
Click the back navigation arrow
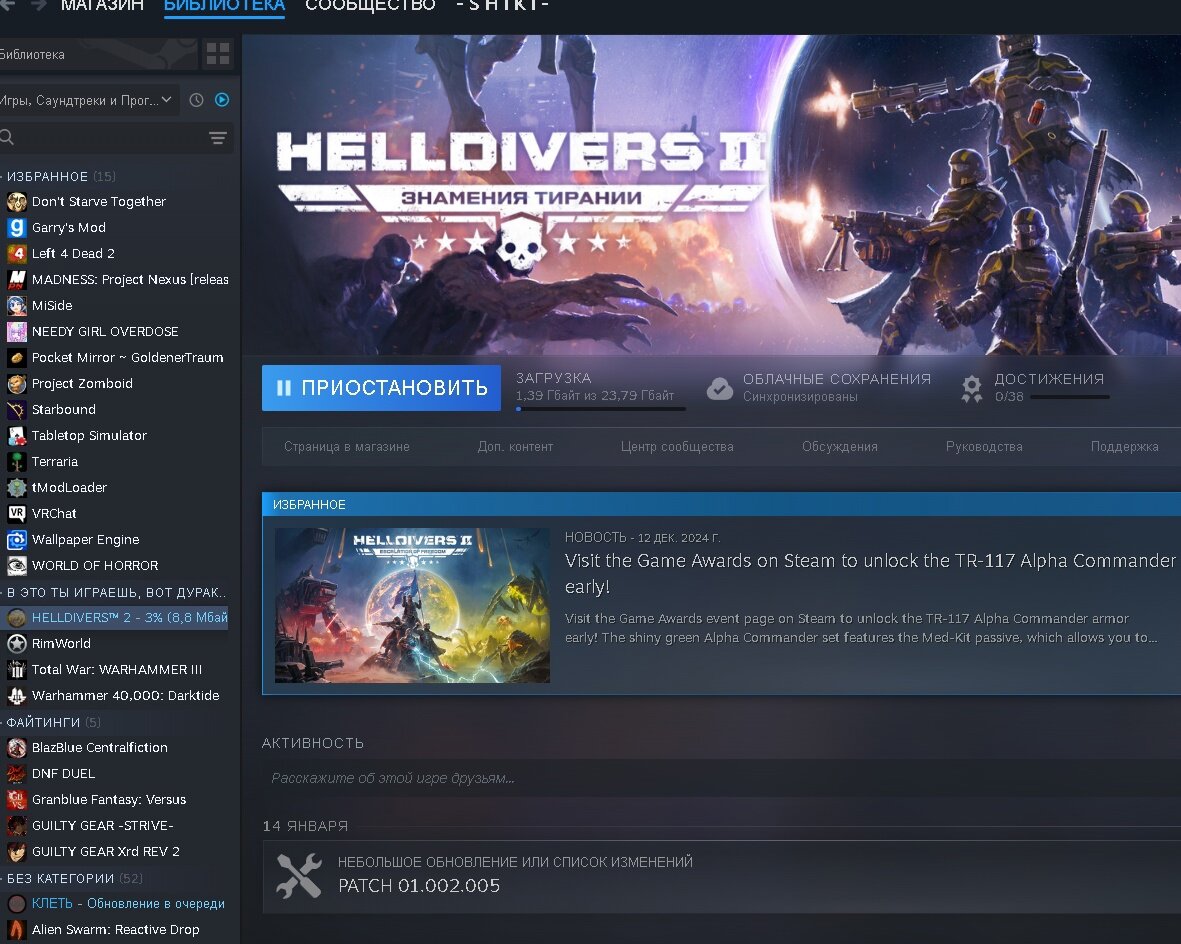[x=7, y=5]
